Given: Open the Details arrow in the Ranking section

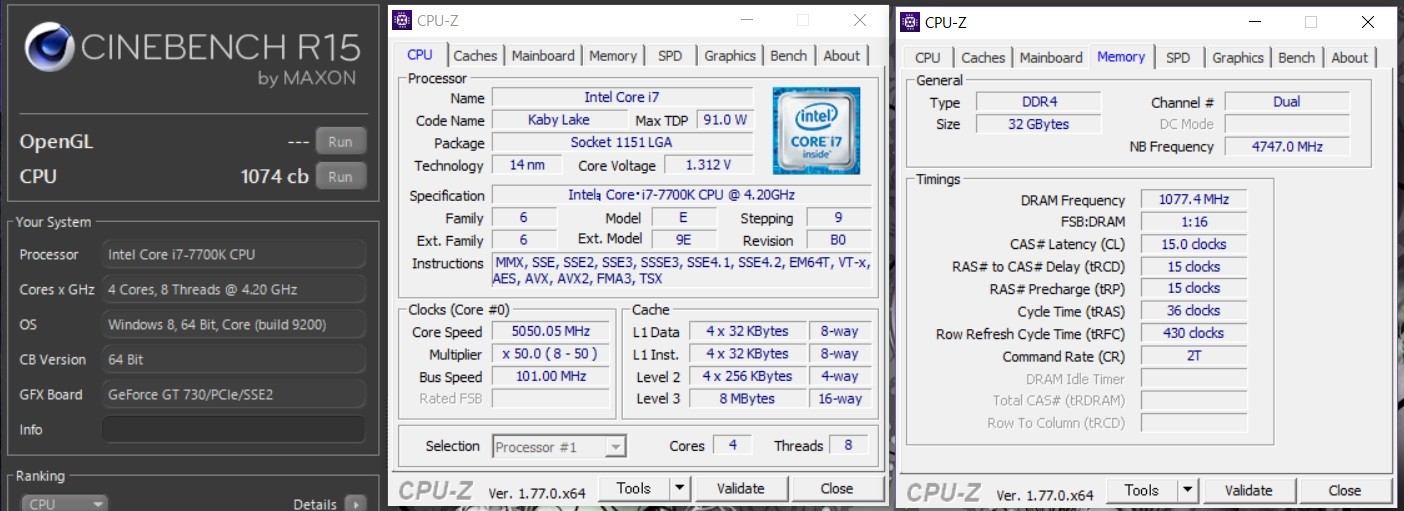Looking at the screenshot, I should pos(355,504).
